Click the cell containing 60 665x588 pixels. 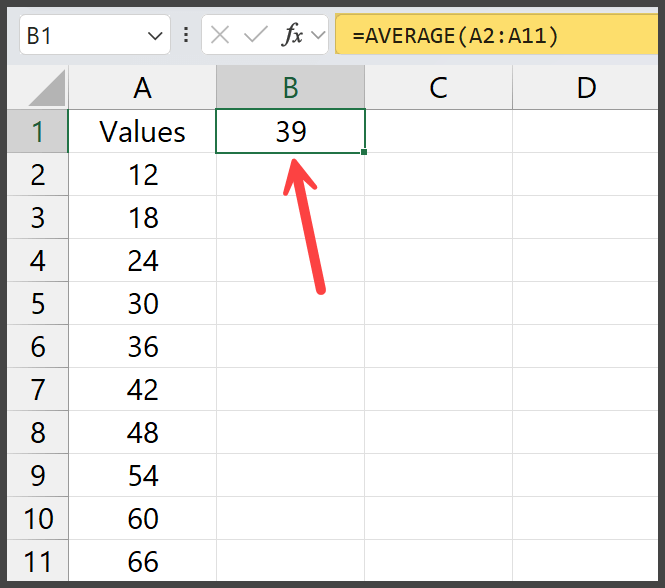pyautogui.click(x=142, y=518)
